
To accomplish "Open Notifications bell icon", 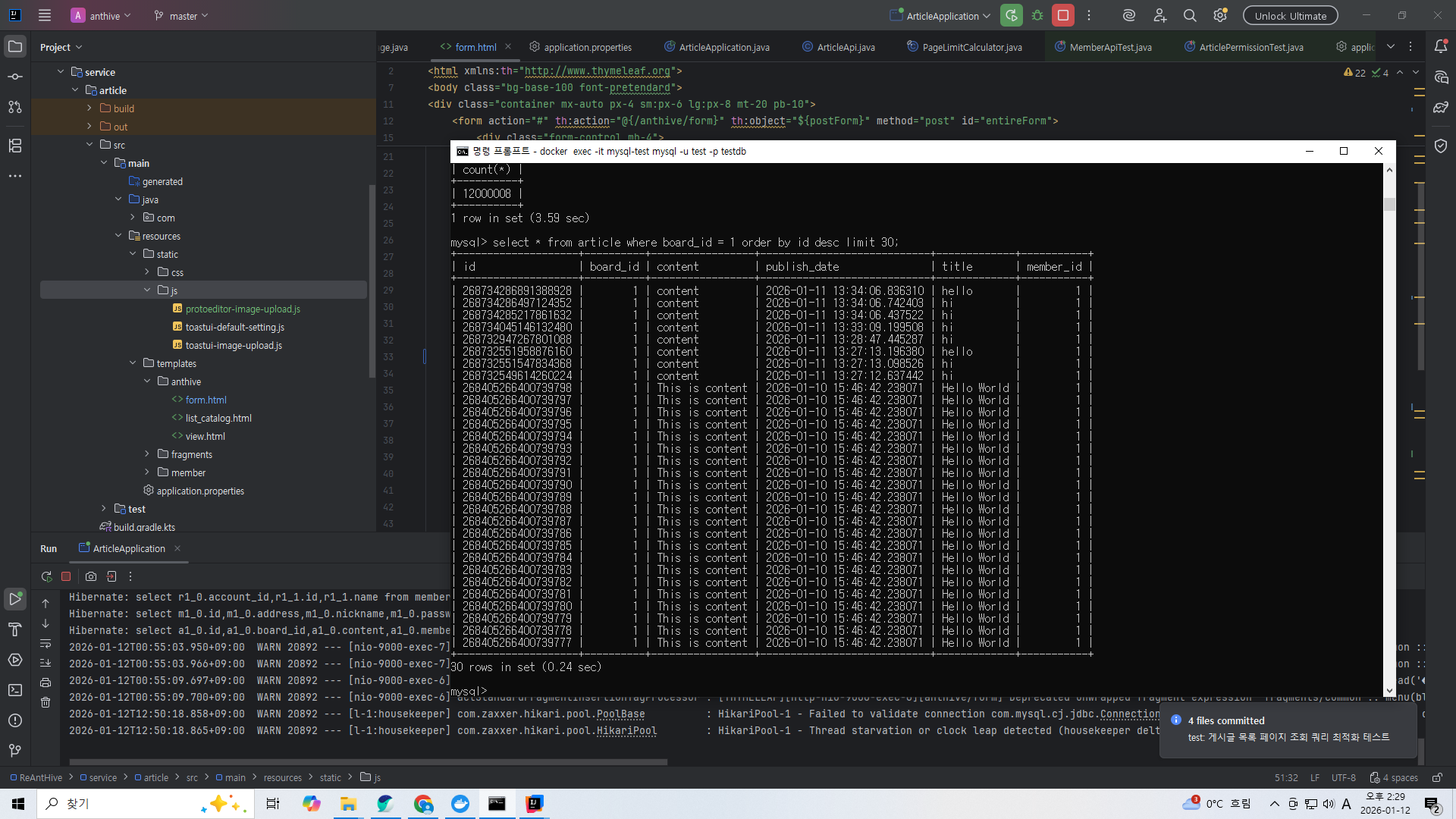I will point(1441,46).
